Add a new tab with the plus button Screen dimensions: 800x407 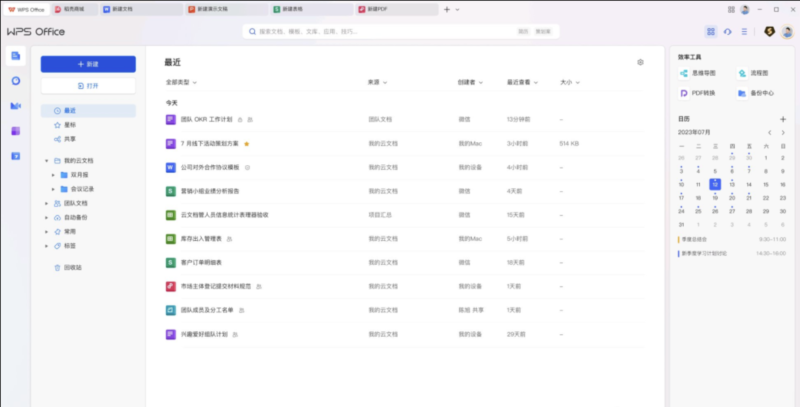coord(447,9)
